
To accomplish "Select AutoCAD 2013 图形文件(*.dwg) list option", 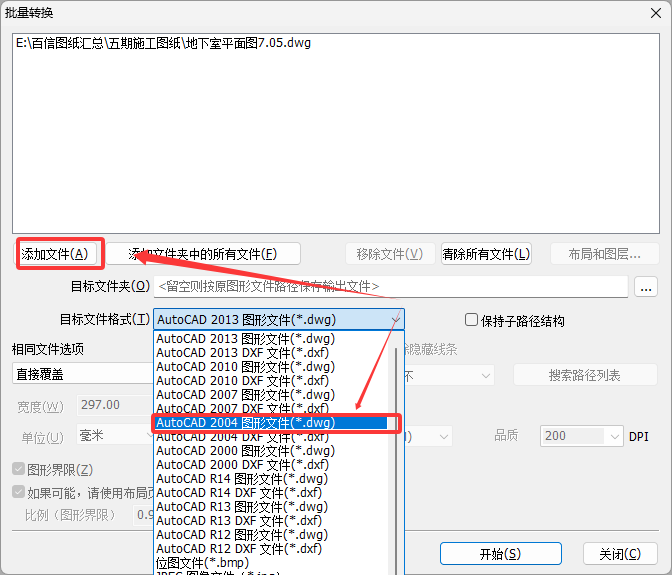I will coord(271,339).
